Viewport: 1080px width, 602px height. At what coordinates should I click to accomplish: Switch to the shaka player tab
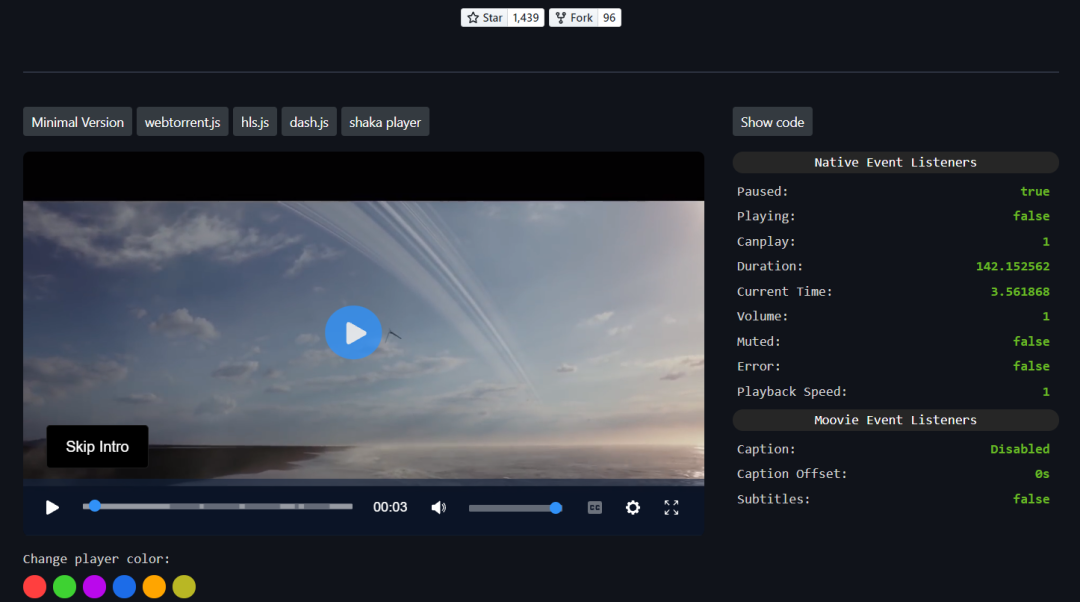[x=385, y=122]
